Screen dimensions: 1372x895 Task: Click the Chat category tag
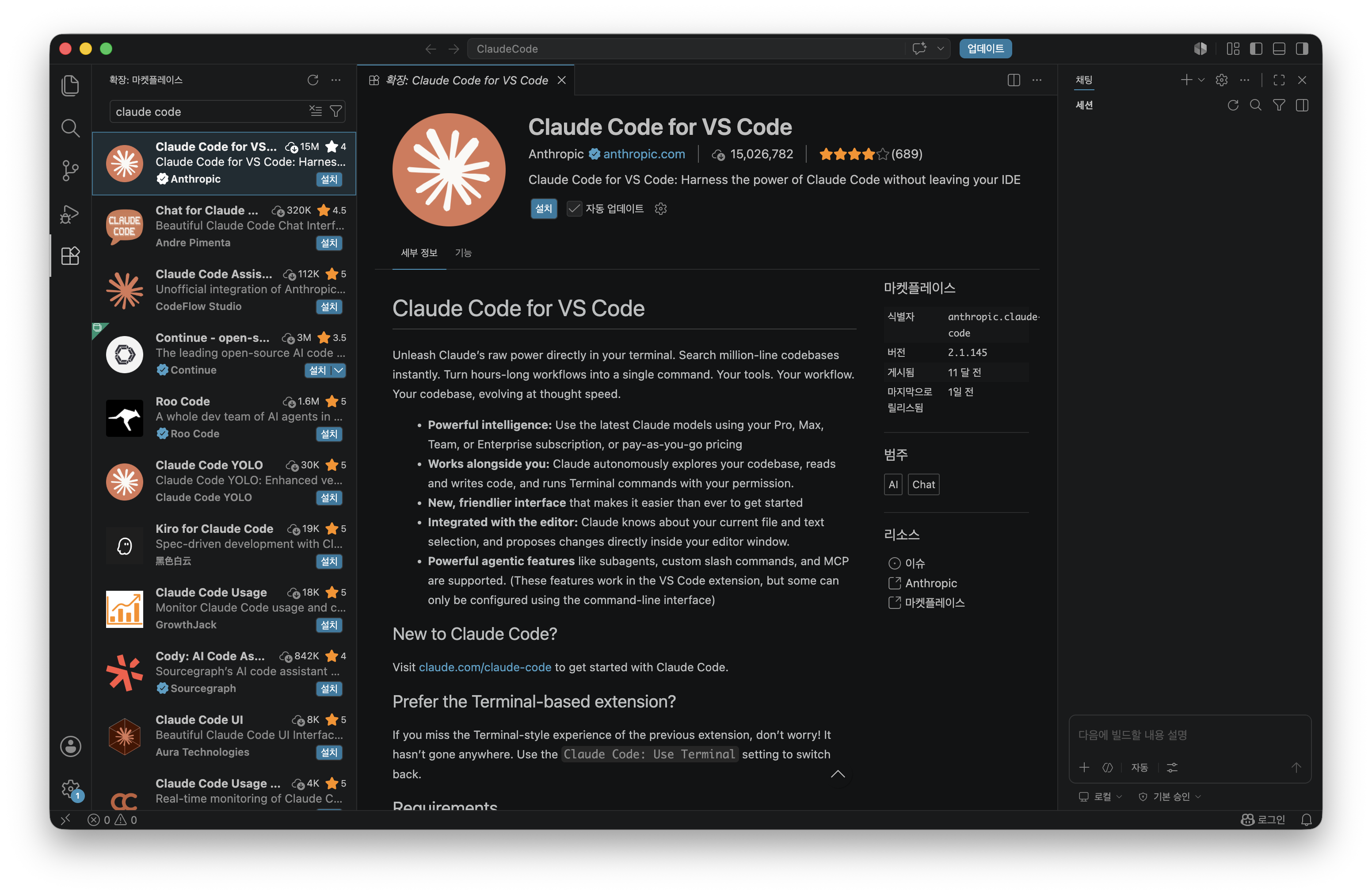click(x=923, y=484)
